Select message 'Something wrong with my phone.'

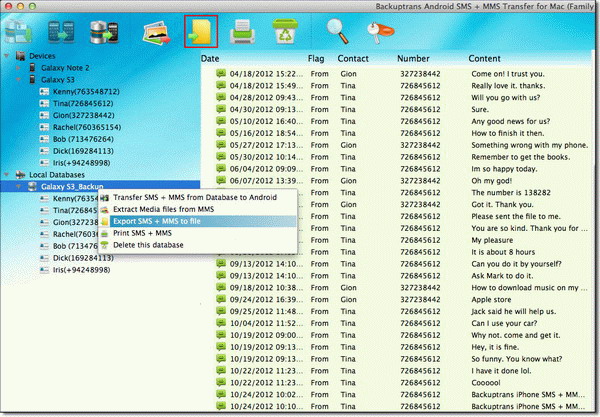[x=530, y=145]
